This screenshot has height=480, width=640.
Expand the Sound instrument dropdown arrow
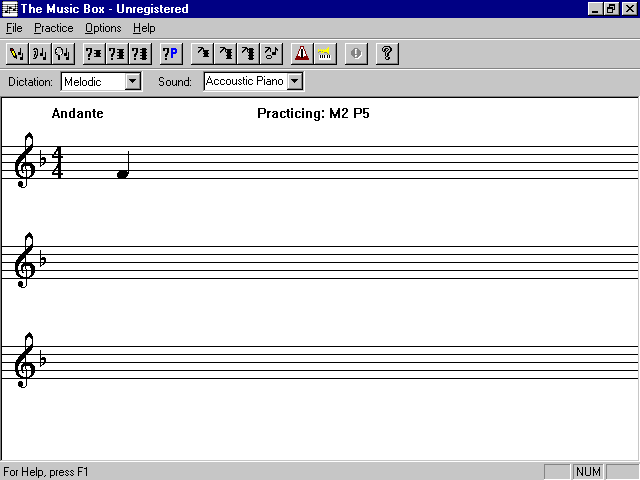tap(295, 81)
